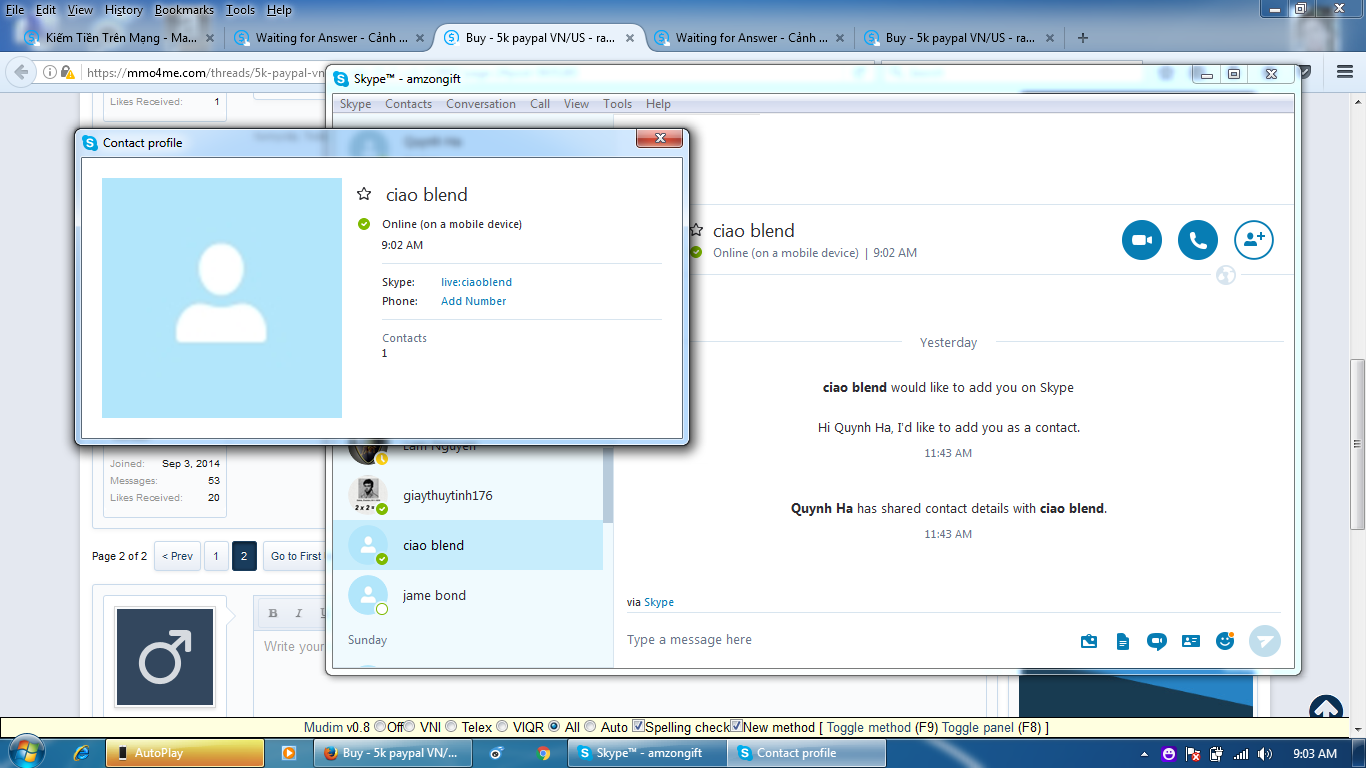Open the Skype Tools menu

pyautogui.click(x=617, y=104)
